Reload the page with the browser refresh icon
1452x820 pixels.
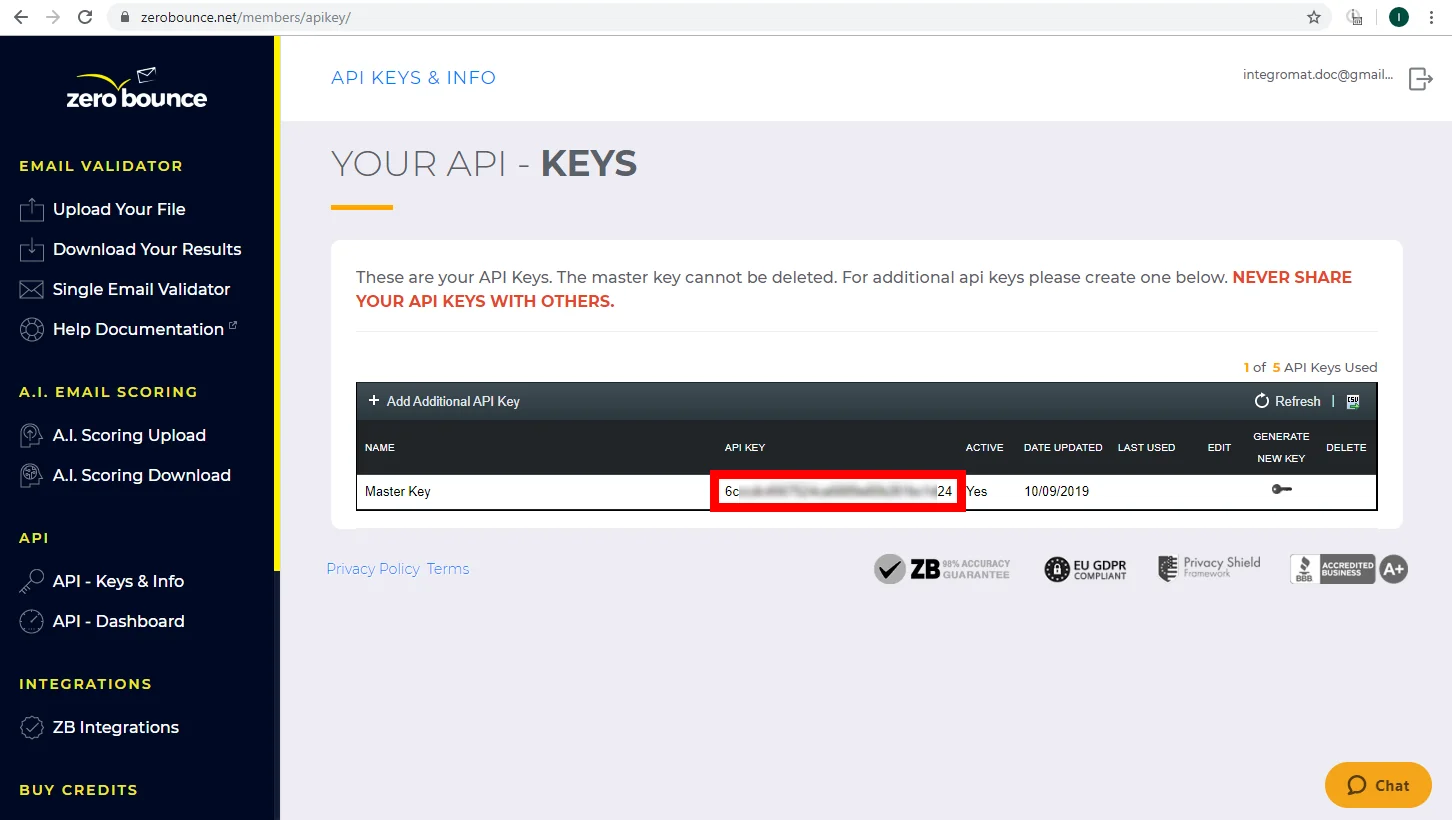[x=85, y=17]
